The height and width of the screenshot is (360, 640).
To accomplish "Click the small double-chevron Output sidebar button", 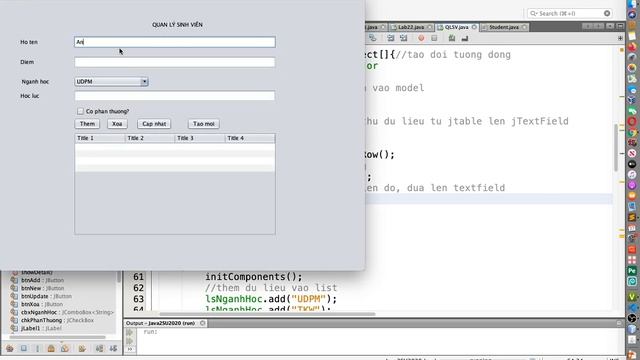I will (x=130, y=349).
